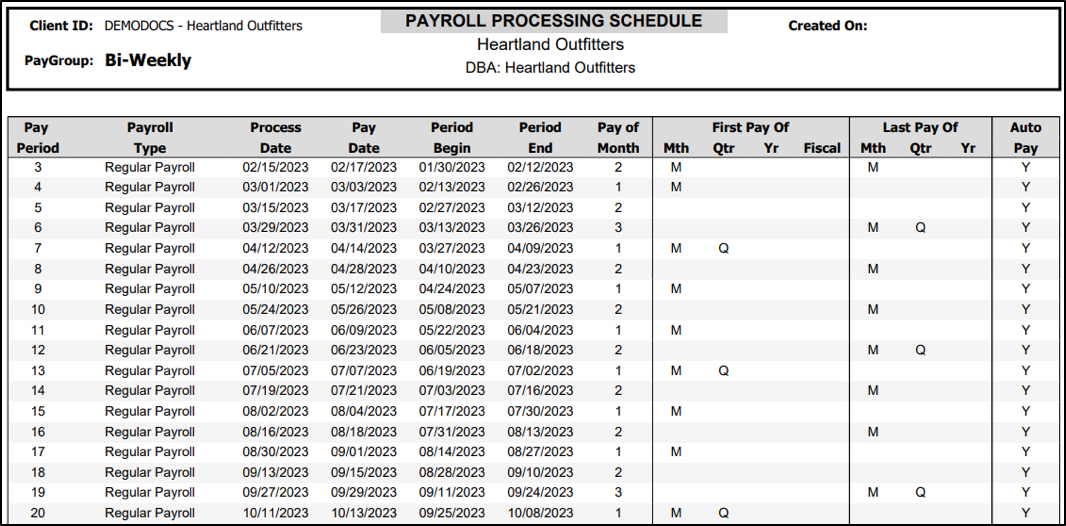Click the Payroll Type column header
Screen dimensions: 1066x526
coord(150,138)
